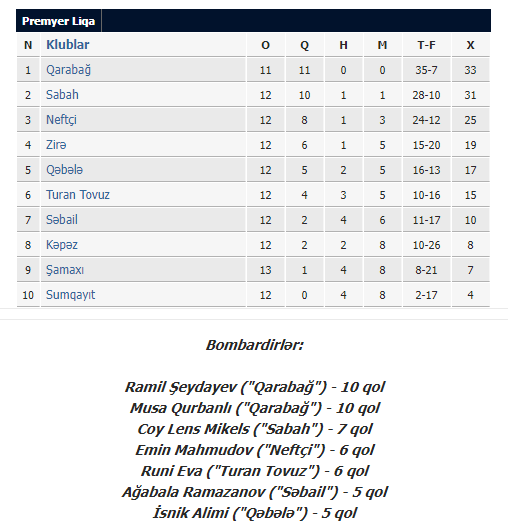508x528 pixels.
Task: Click Qarabağ's 35-7 goal difference cell
Action: tap(427, 70)
